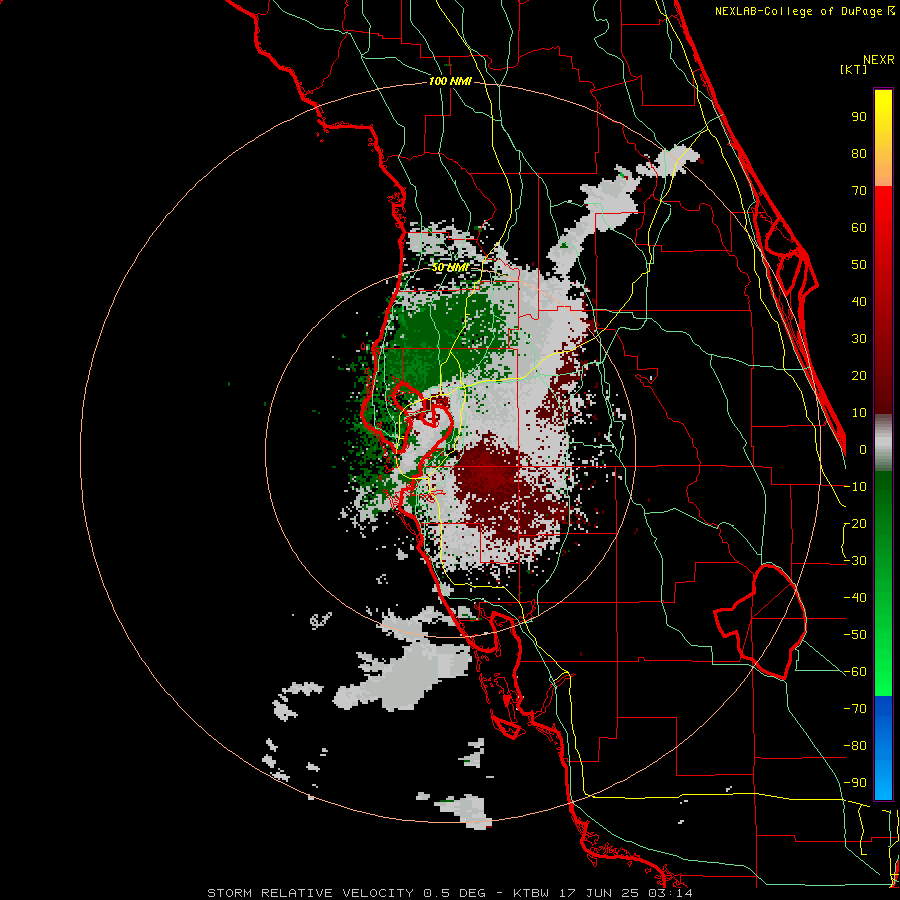Click the 60 value on the velocity scale
Screen dimensions: 900x900
859,227
